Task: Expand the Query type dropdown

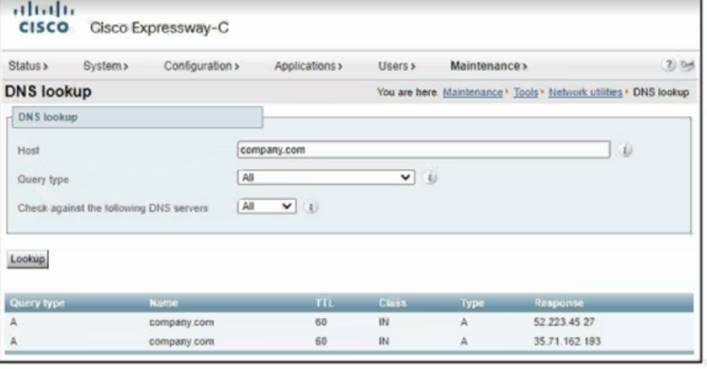Action: click(326, 177)
